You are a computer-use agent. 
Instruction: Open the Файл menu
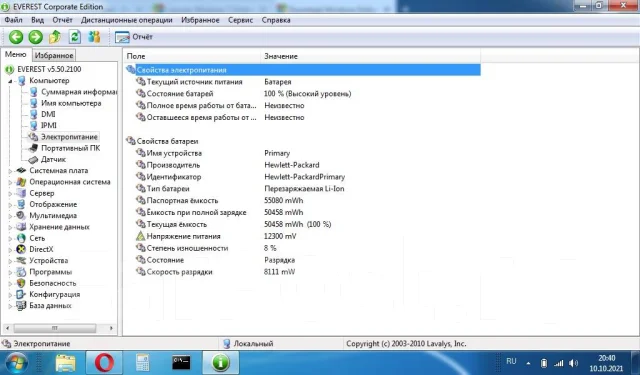point(13,20)
